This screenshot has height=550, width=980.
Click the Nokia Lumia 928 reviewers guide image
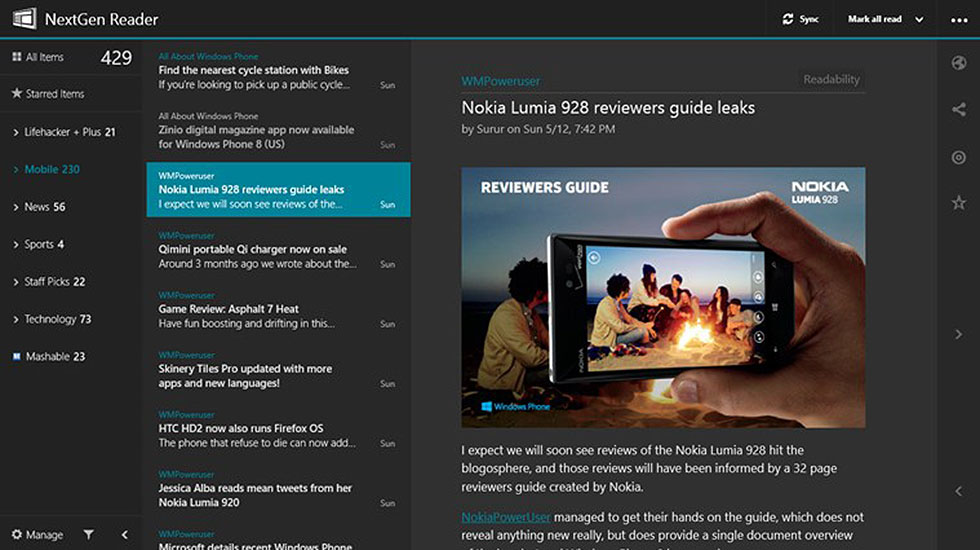pyautogui.click(x=663, y=297)
